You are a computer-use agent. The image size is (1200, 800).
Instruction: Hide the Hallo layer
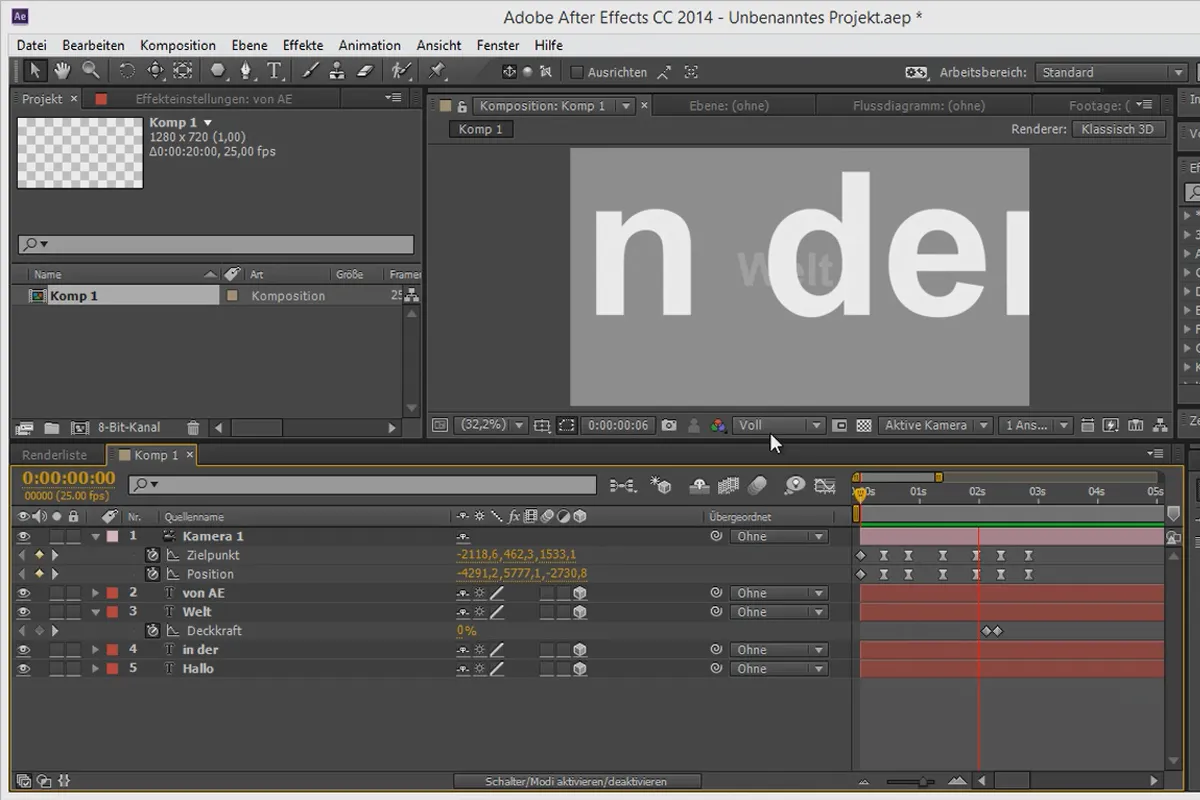point(23,669)
